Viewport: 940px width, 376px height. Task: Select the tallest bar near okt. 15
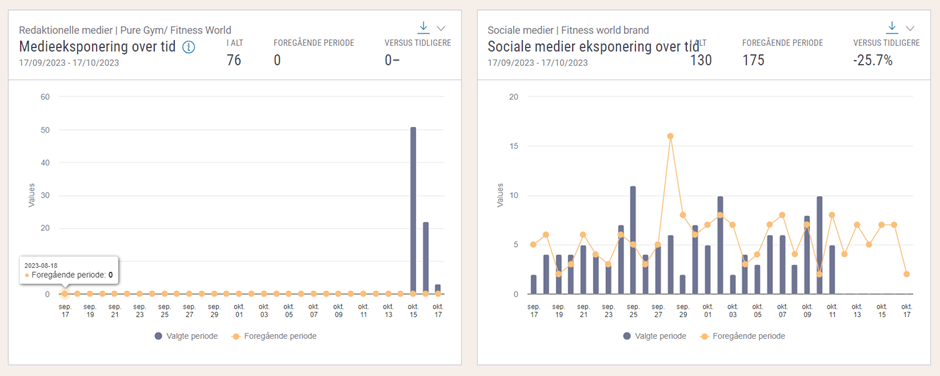click(x=413, y=210)
